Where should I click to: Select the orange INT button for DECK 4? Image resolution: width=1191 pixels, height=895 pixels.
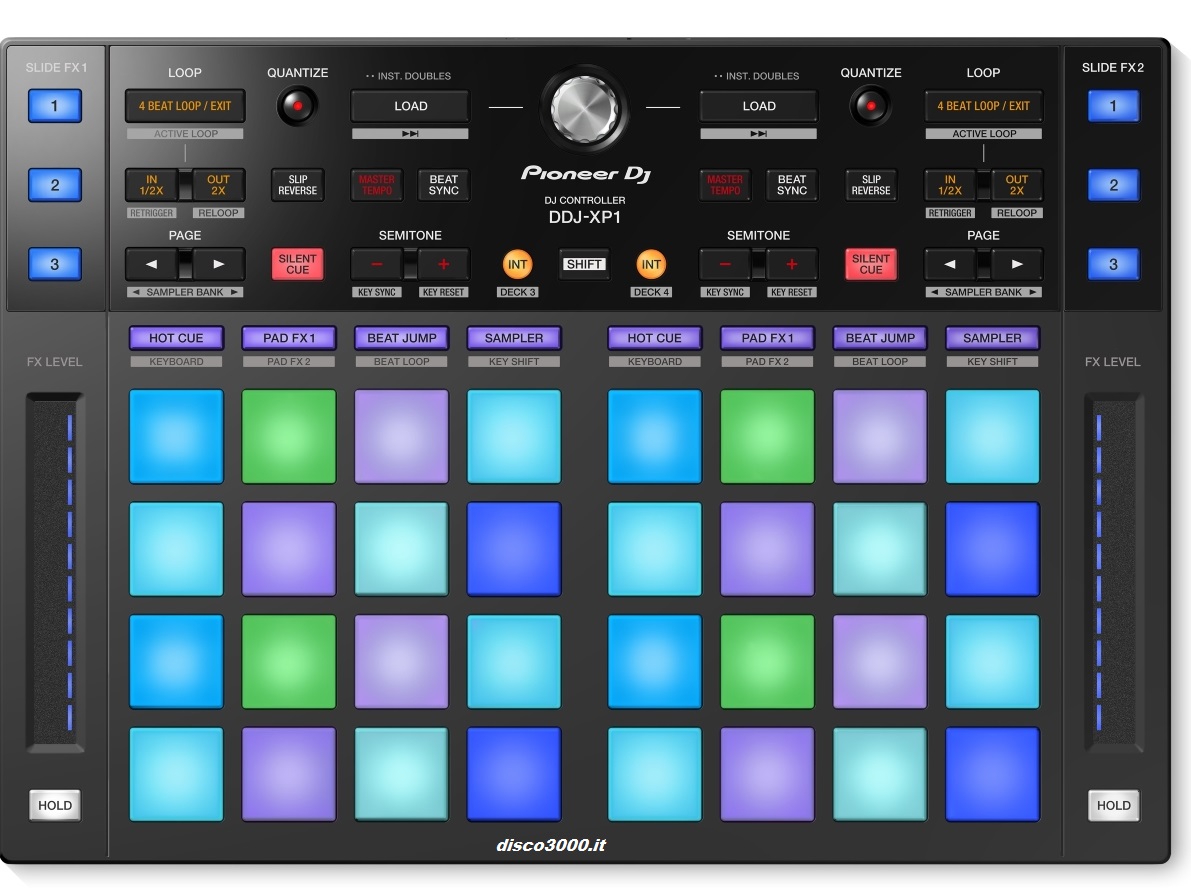tap(651, 264)
